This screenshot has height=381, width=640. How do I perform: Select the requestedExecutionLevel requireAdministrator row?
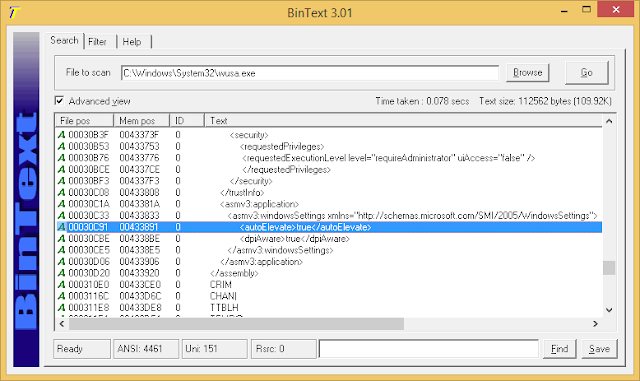click(329, 158)
